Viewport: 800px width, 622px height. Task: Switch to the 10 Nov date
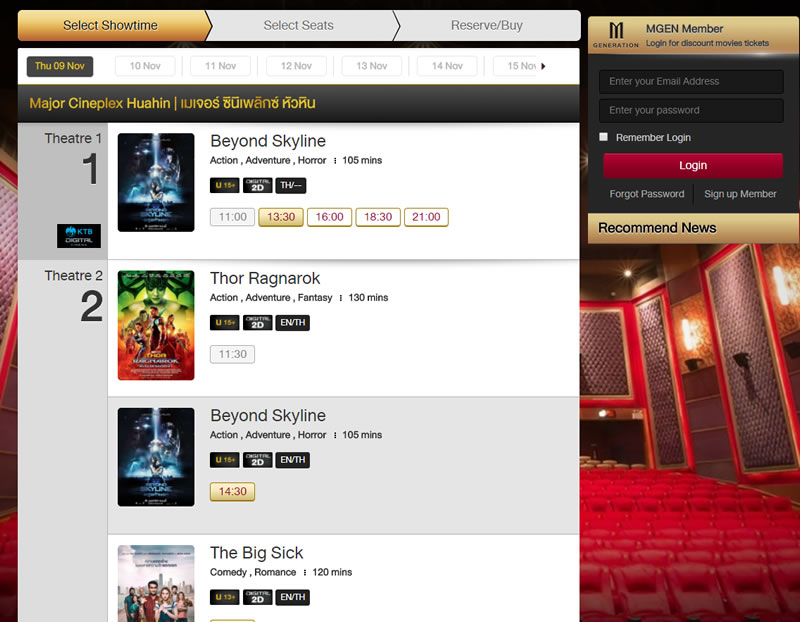pos(145,66)
